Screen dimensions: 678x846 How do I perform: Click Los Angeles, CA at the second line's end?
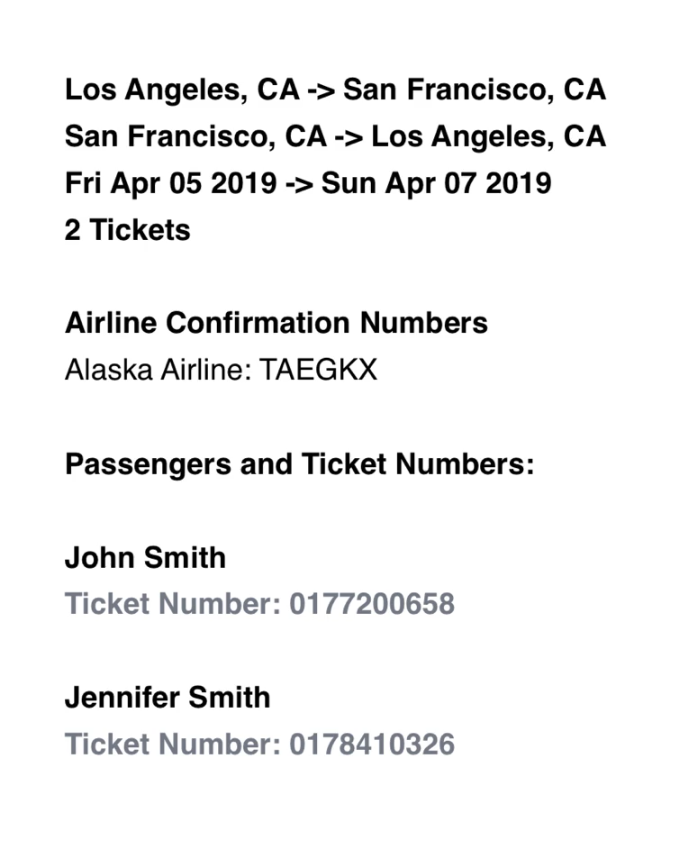[x=489, y=137]
